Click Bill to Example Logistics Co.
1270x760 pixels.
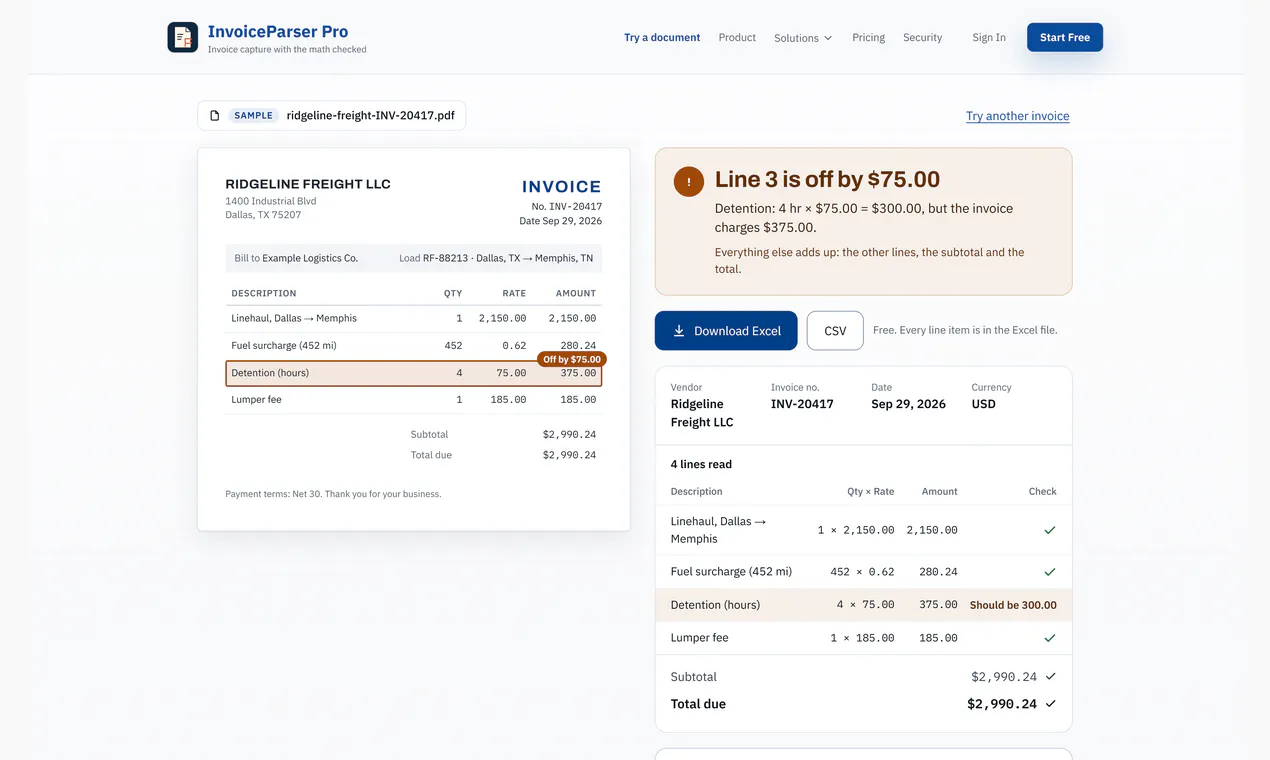pos(296,258)
